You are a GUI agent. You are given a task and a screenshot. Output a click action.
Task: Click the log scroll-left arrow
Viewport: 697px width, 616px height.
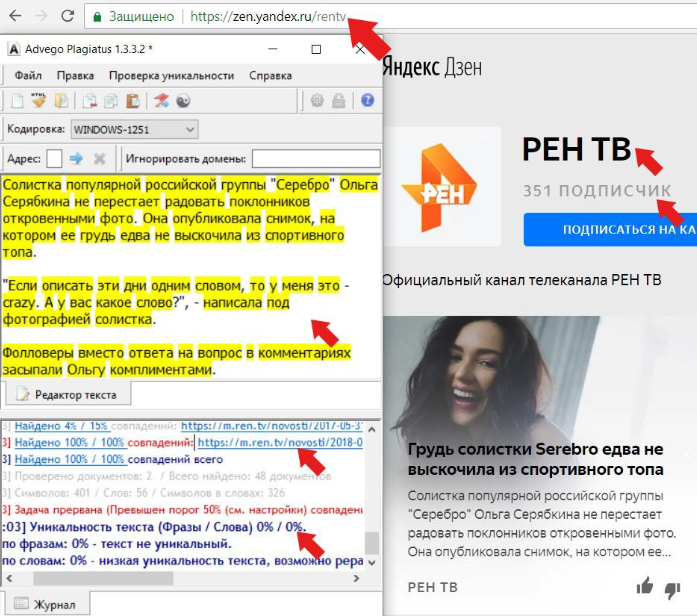9,578
